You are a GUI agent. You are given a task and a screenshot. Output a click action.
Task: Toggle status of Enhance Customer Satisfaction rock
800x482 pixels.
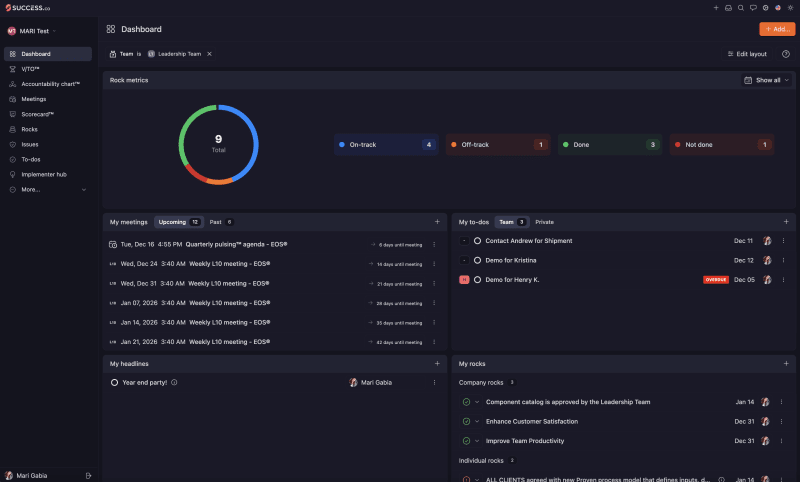[466, 421]
